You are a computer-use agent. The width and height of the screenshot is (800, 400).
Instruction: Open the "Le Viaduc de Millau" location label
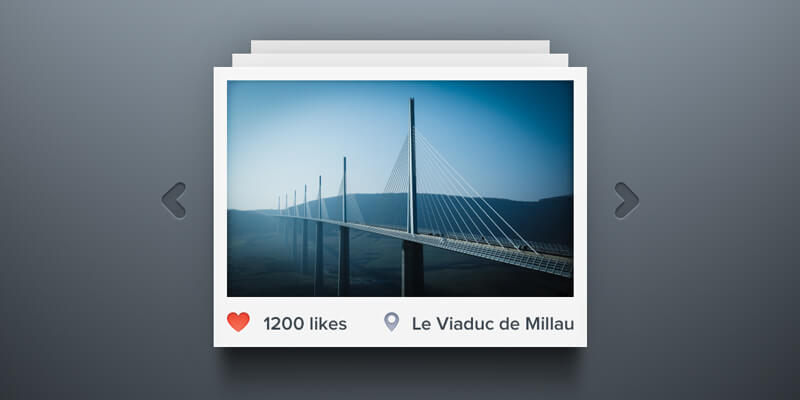pyautogui.click(x=493, y=324)
